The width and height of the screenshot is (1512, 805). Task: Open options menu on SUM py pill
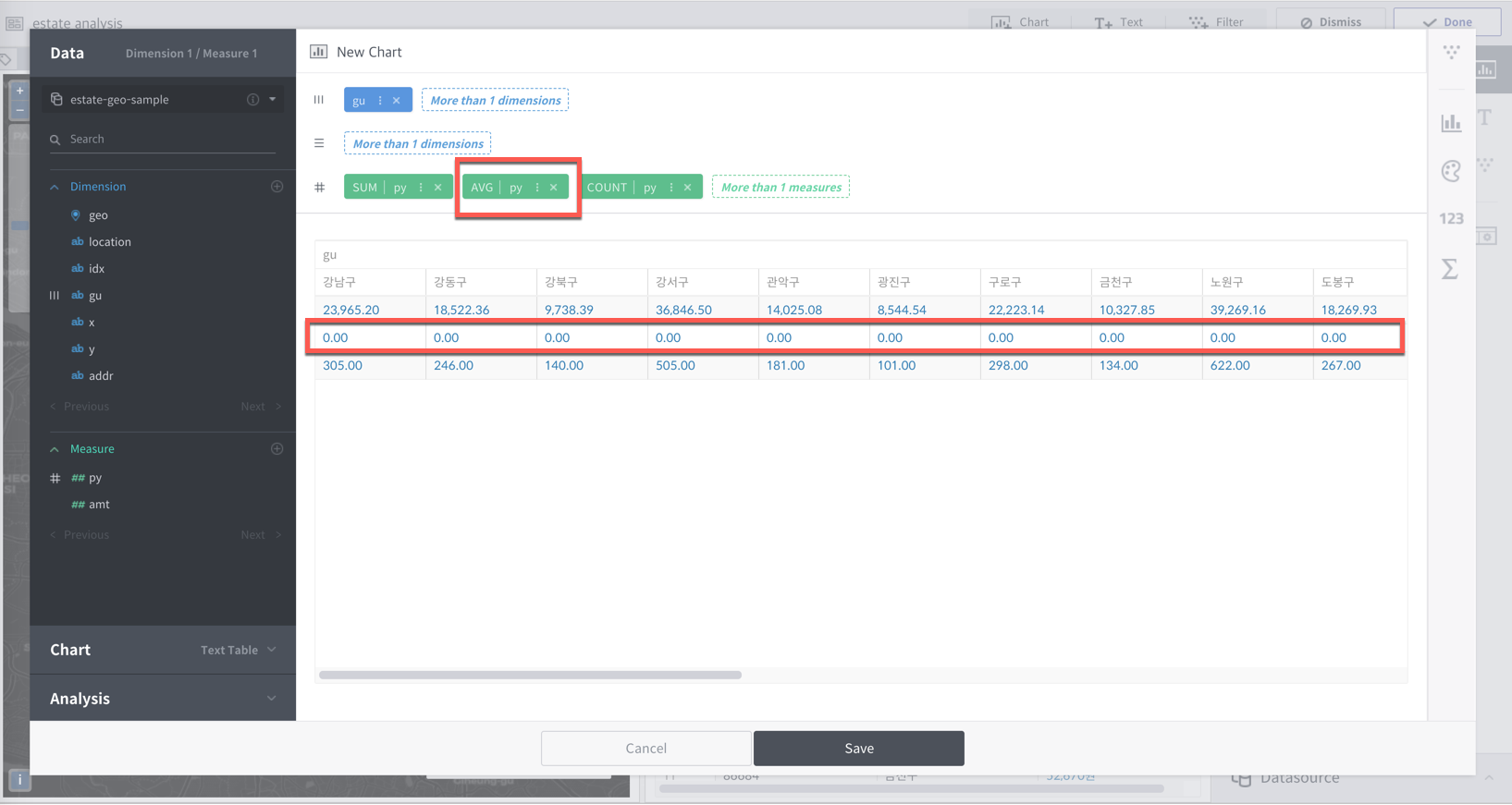421,187
